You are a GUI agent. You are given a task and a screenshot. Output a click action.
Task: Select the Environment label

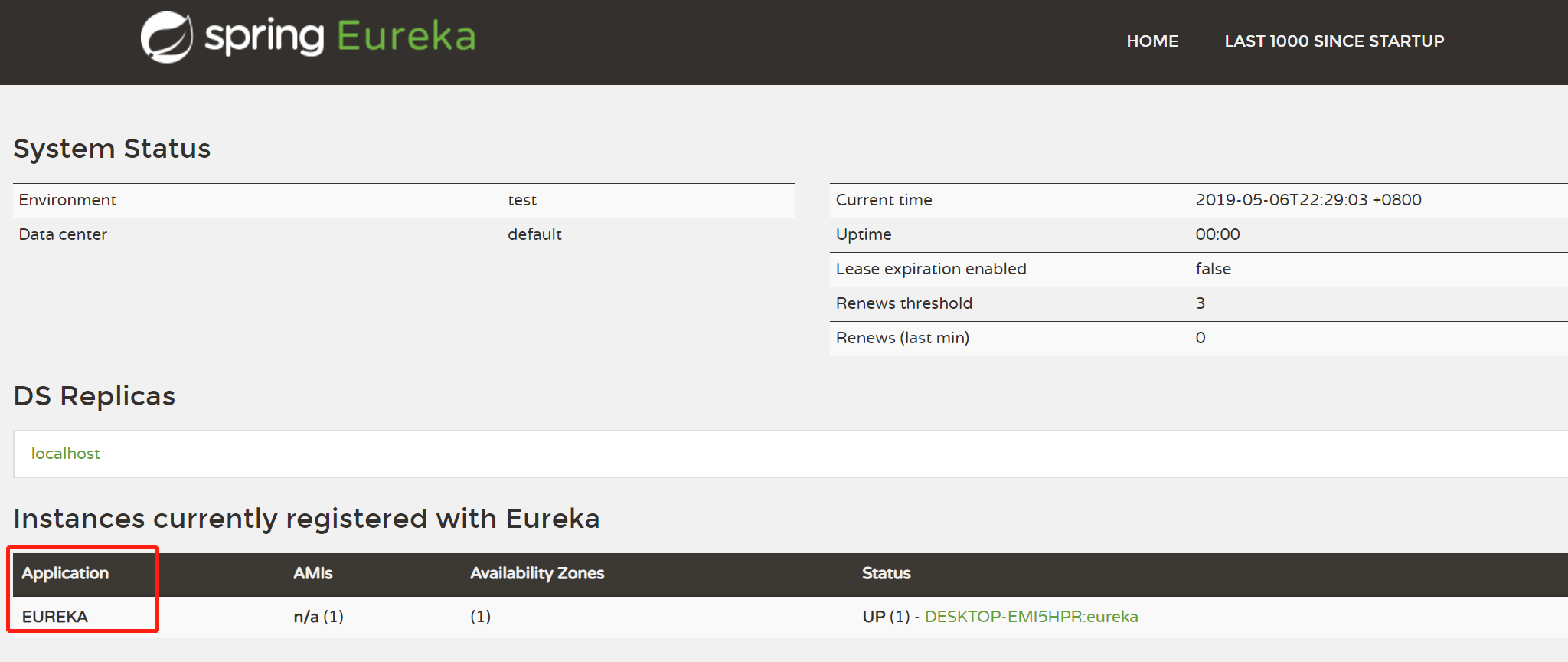(x=67, y=200)
